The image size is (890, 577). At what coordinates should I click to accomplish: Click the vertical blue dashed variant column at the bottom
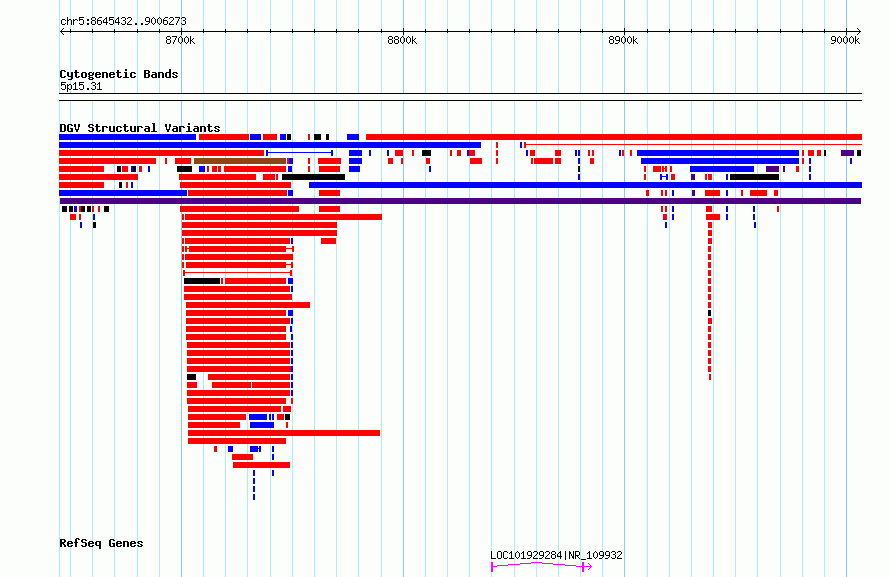coord(254,485)
